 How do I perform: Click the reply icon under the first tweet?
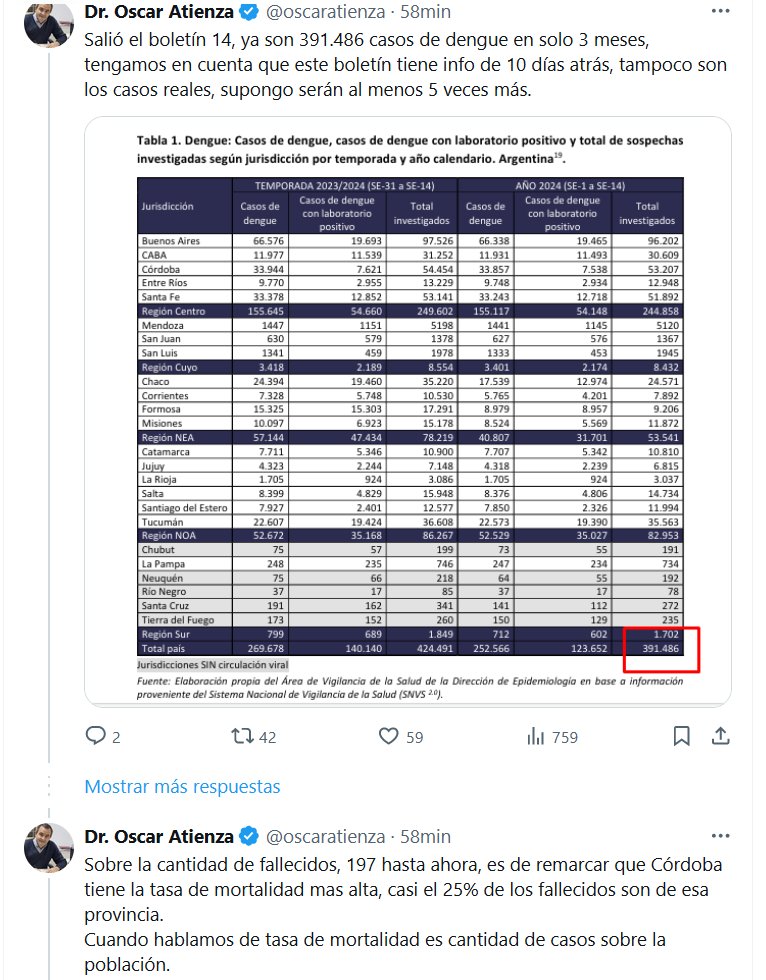click(96, 737)
